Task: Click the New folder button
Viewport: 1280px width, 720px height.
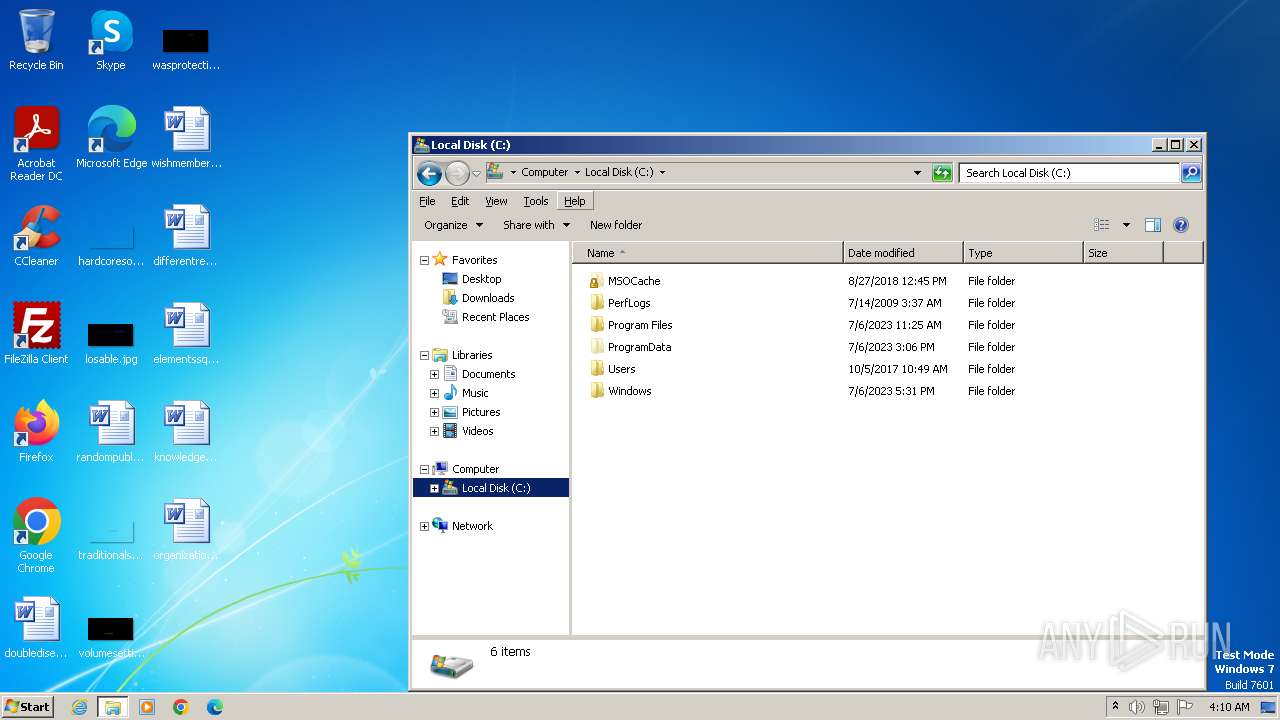Action: point(616,225)
